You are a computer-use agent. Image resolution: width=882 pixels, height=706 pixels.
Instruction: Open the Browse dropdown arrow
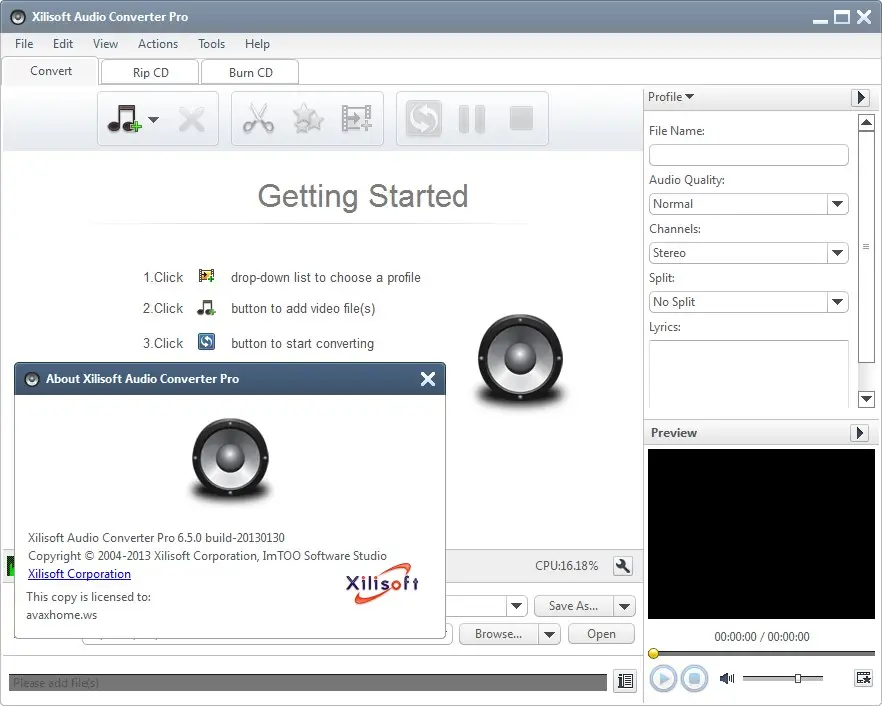pos(550,634)
